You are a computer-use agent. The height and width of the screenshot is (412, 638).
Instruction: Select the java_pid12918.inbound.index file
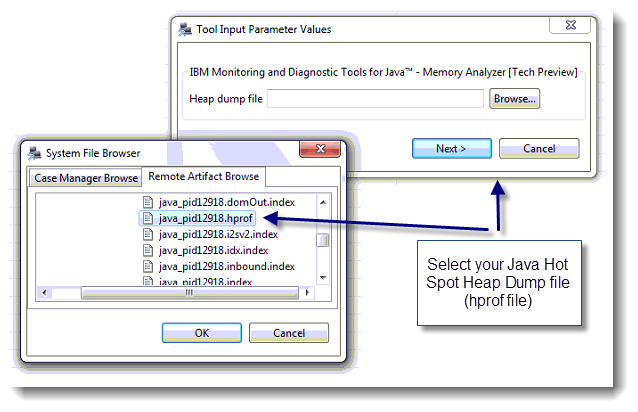(x=227, y=266)
